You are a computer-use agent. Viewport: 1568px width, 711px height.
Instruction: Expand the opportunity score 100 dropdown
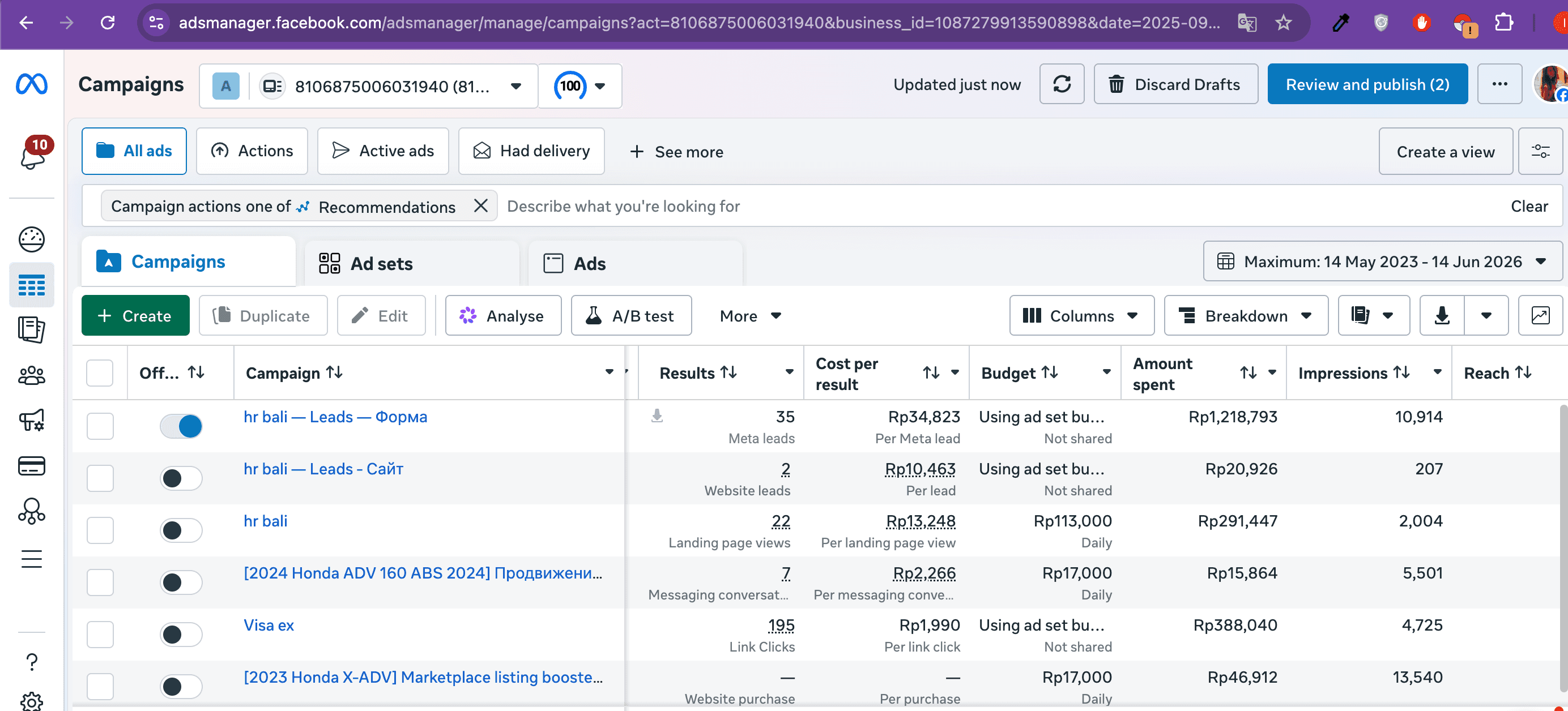(580, 85)
